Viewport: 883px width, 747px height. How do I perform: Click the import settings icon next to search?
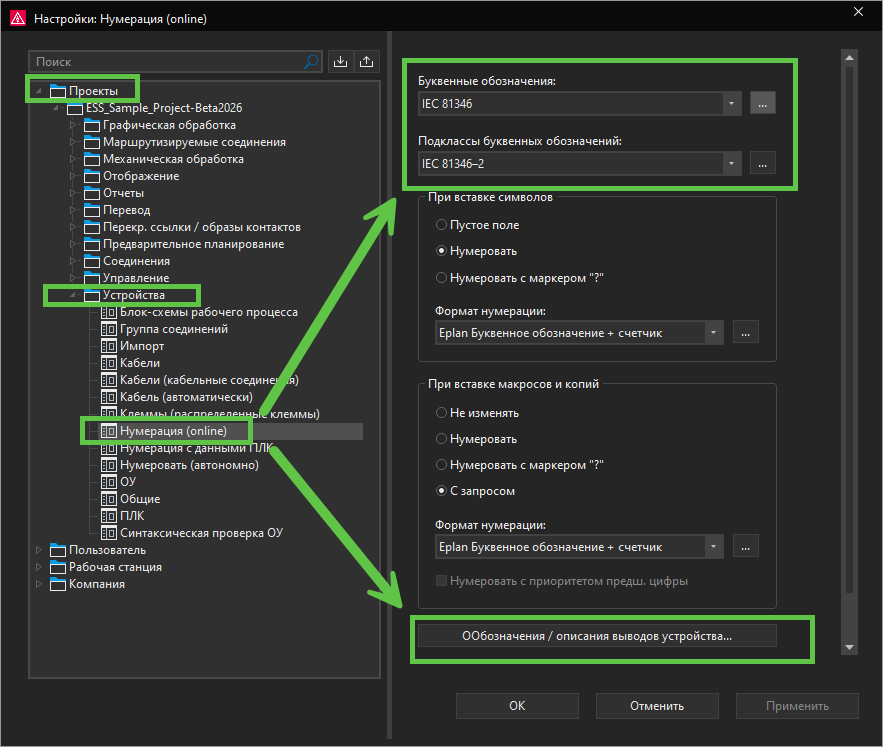click(x=340, y=61)
